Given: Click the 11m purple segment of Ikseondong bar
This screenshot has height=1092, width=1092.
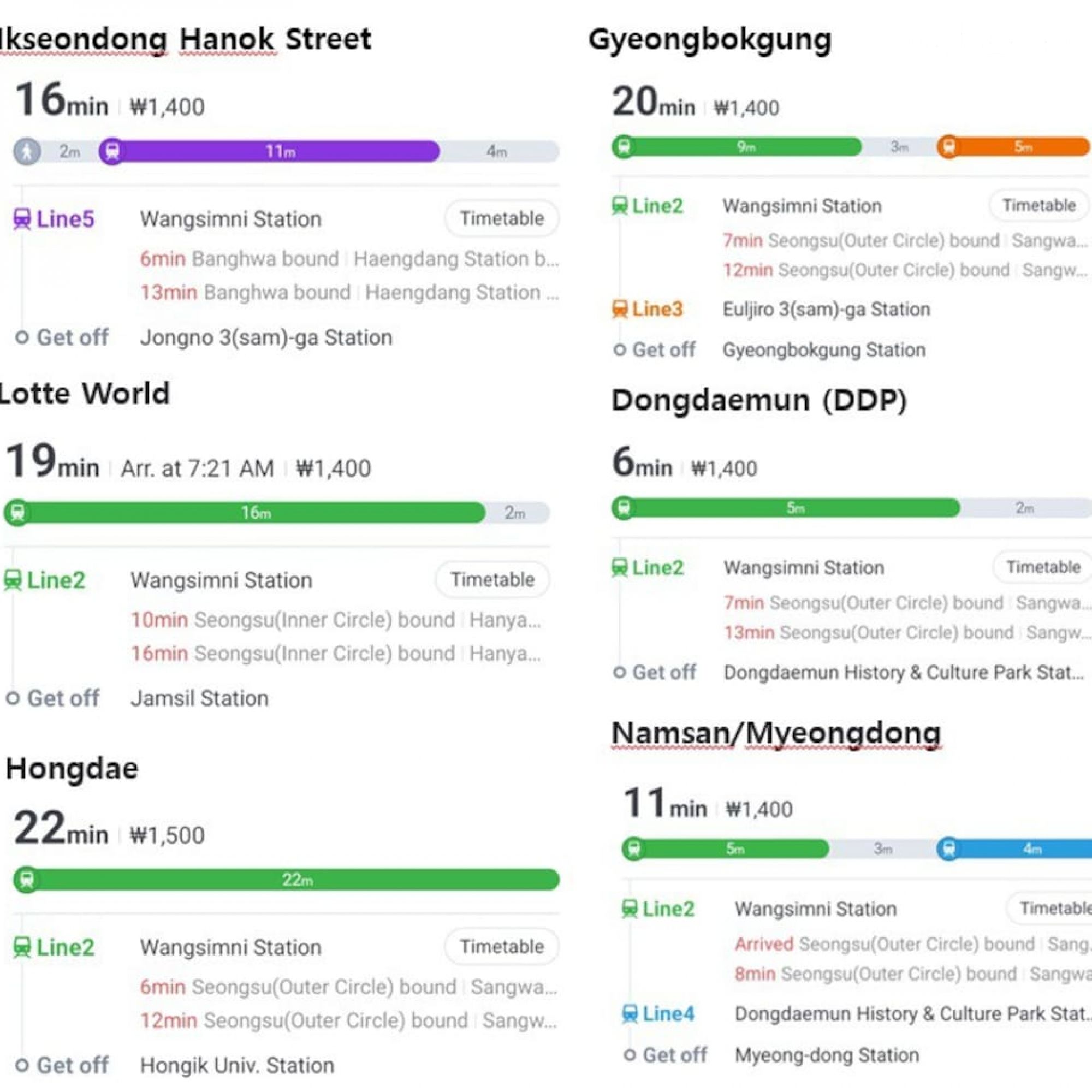Looking at the screenshot, I should tap(280, 151).
